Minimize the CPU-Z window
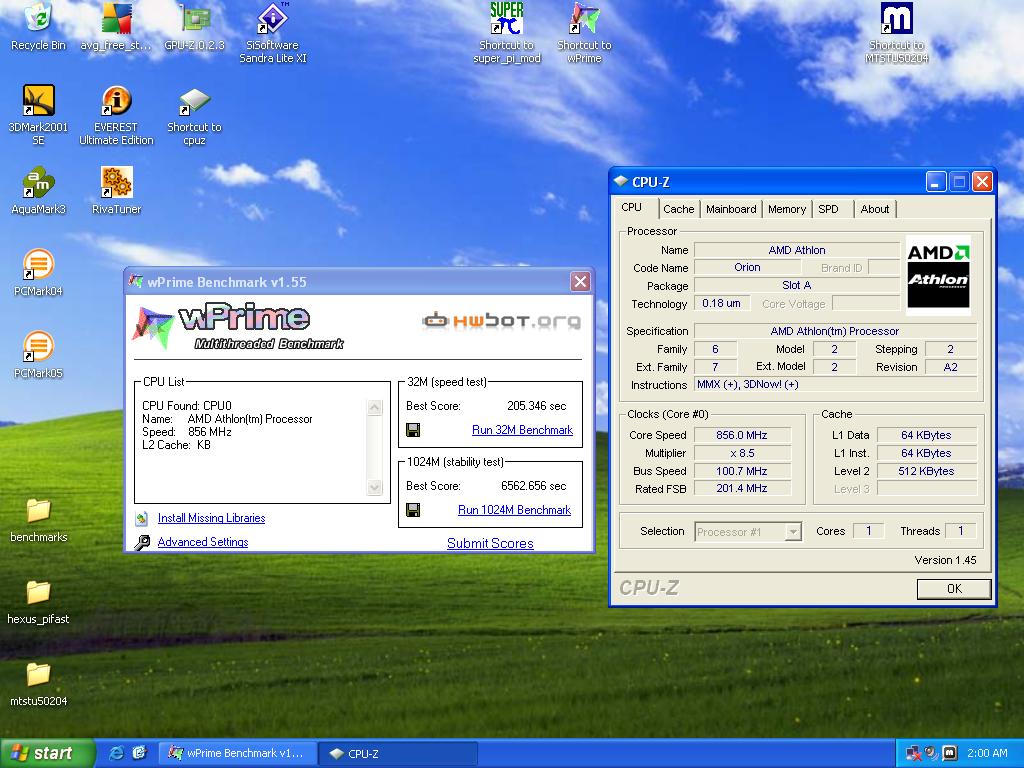The image size is (1024, 768). pyautogui.click(x=936, y=182)
